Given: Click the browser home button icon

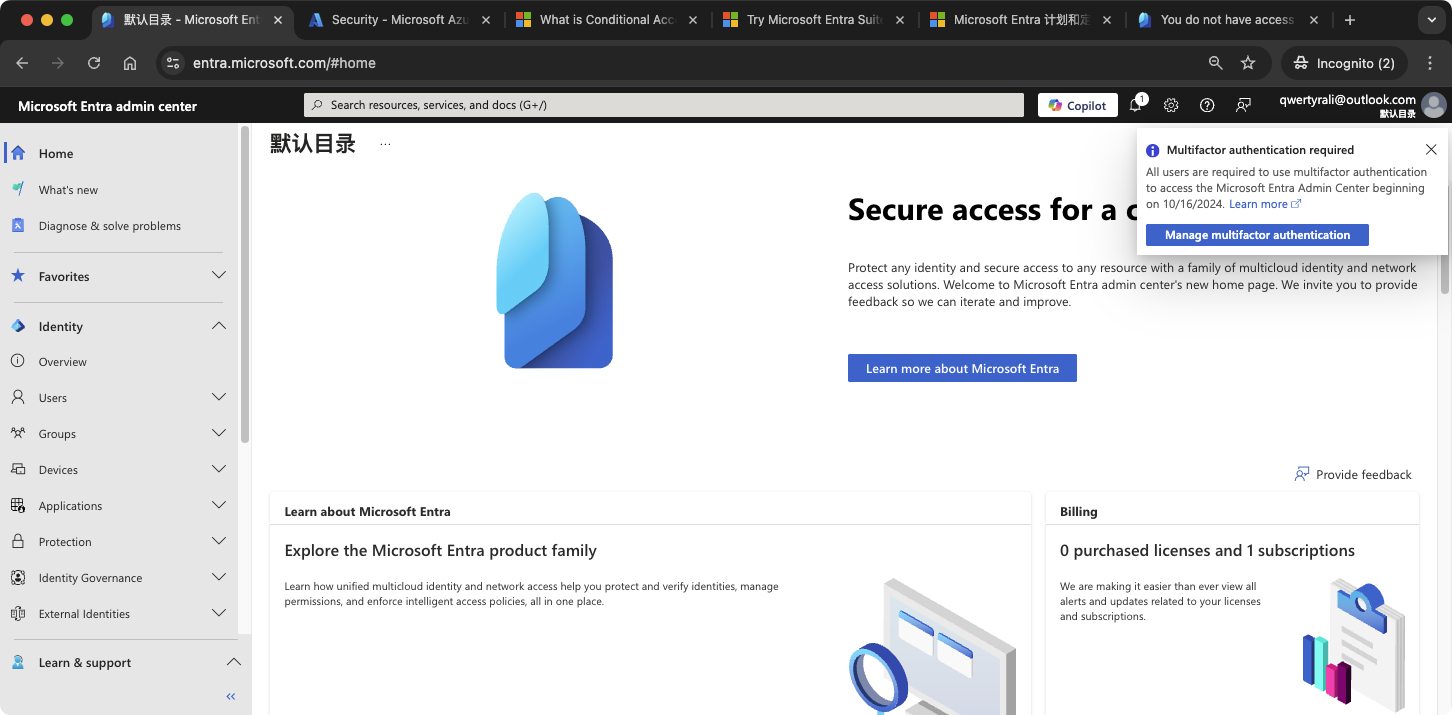Looking at the screenshot, I should click(130, 63).
